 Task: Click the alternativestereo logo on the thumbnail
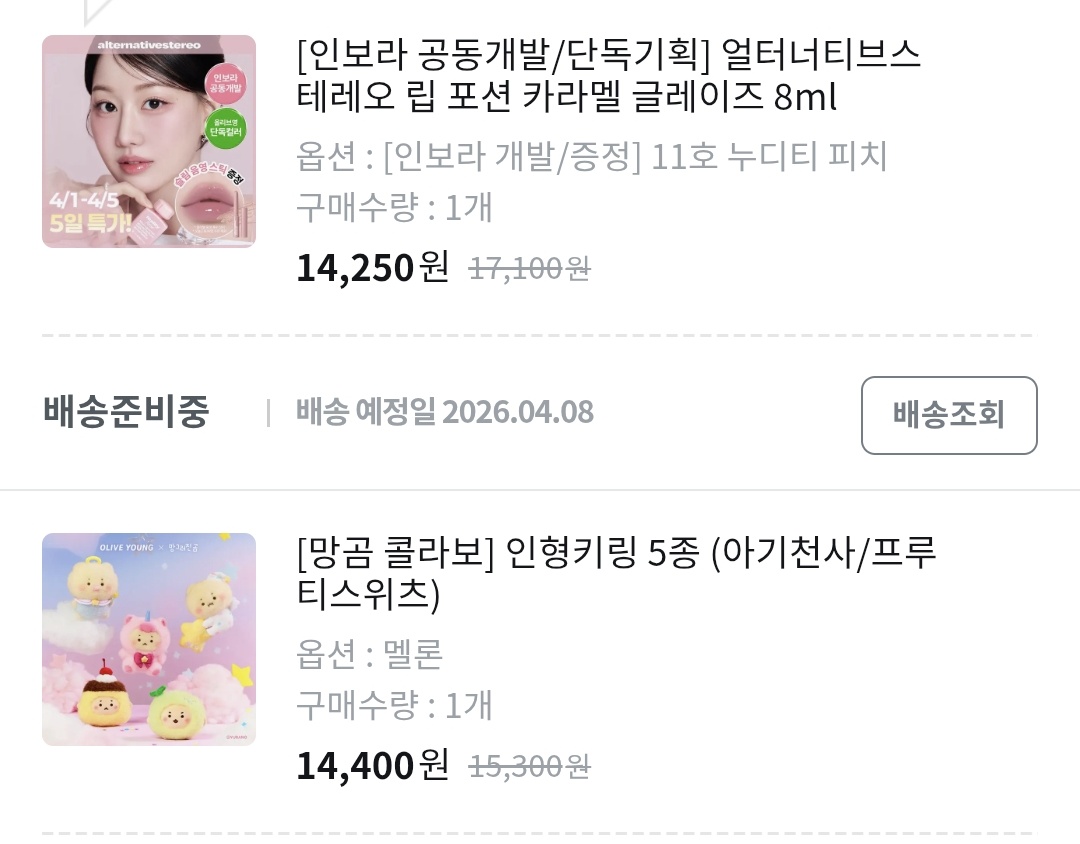point(149,45)
